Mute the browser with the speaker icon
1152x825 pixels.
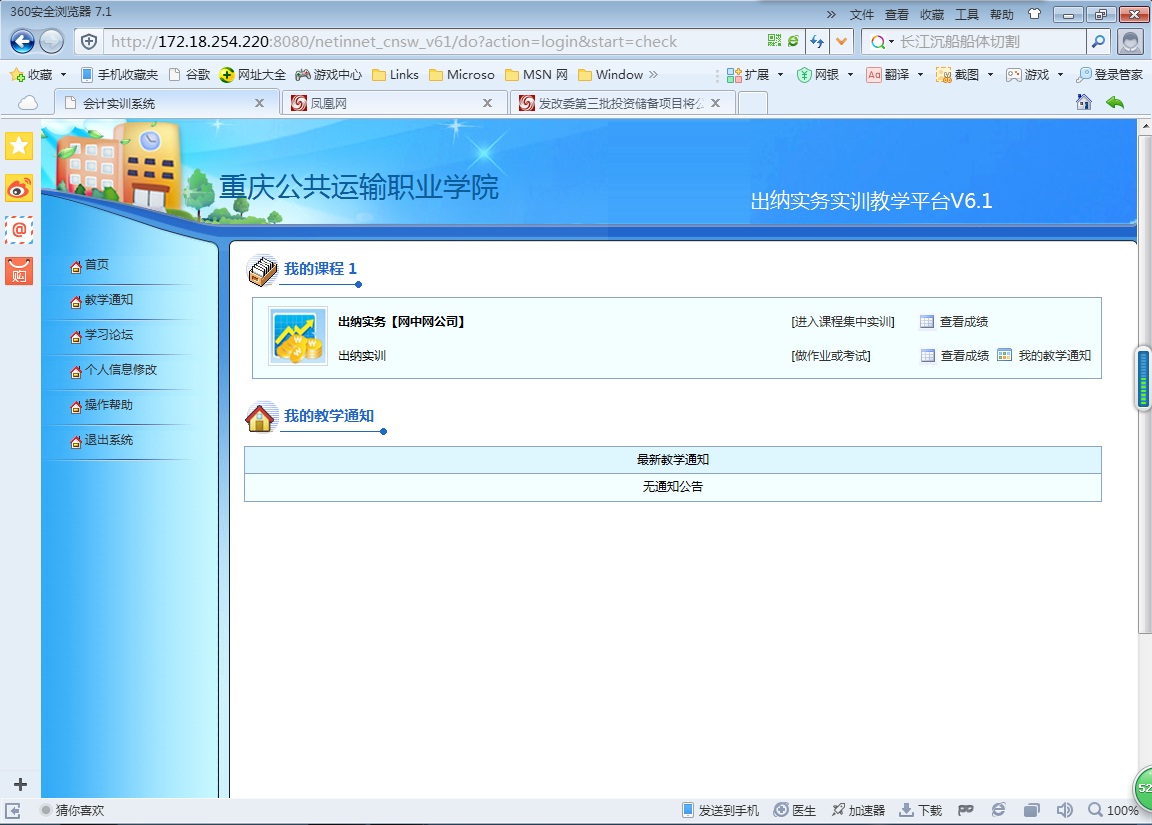coord(1065,810)
